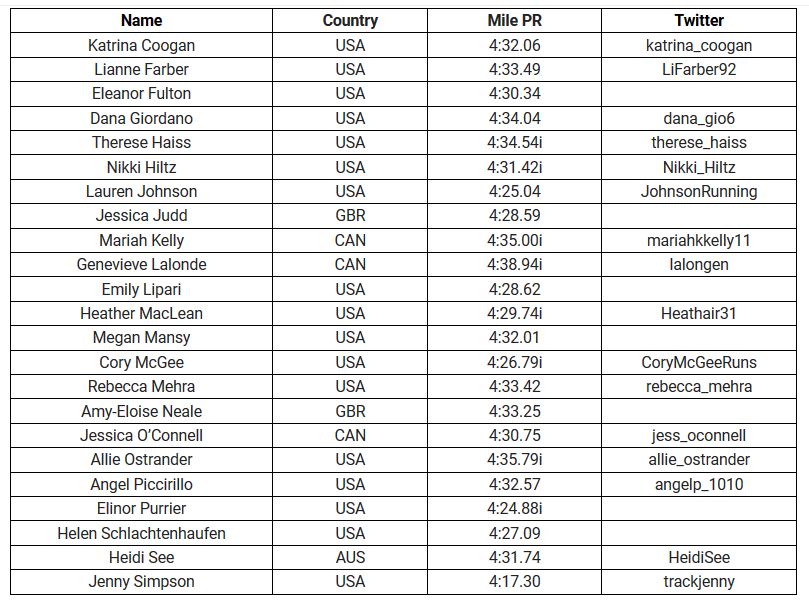Select the Heathair31 Twitter handle

pyautogui.click(x=699, y=314)
